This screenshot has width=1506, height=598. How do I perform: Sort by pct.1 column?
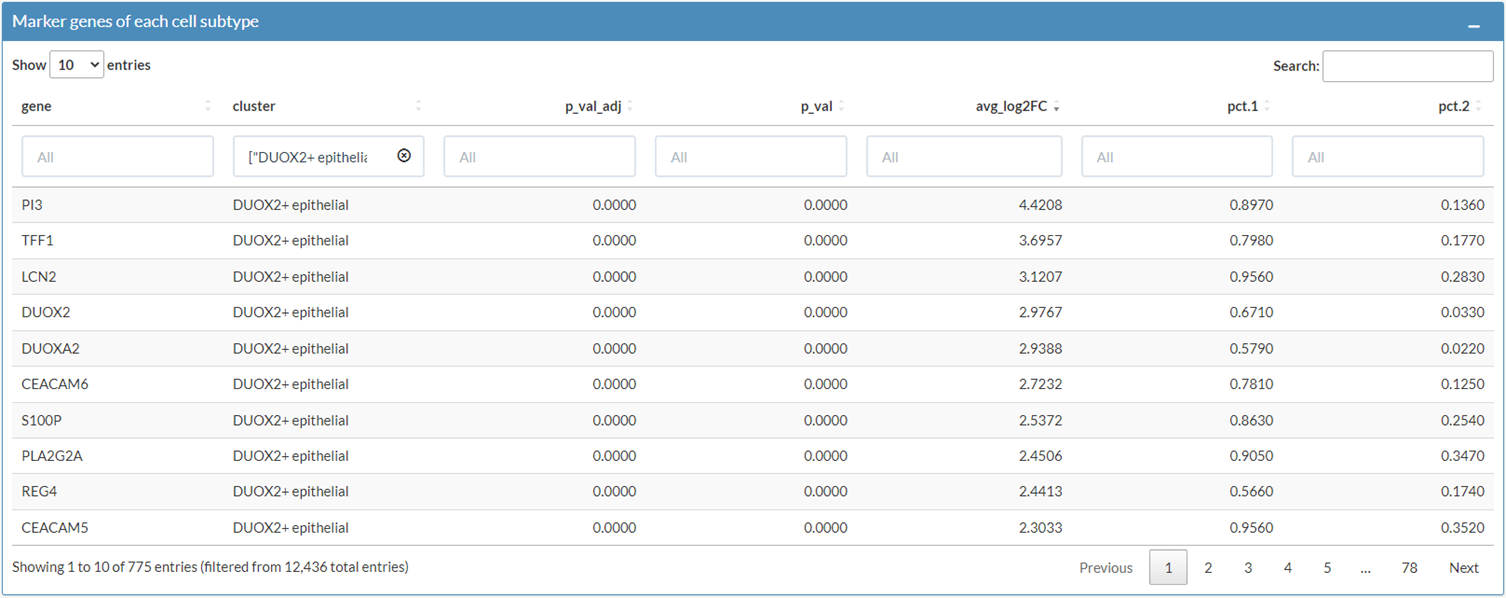(1242, 106)
